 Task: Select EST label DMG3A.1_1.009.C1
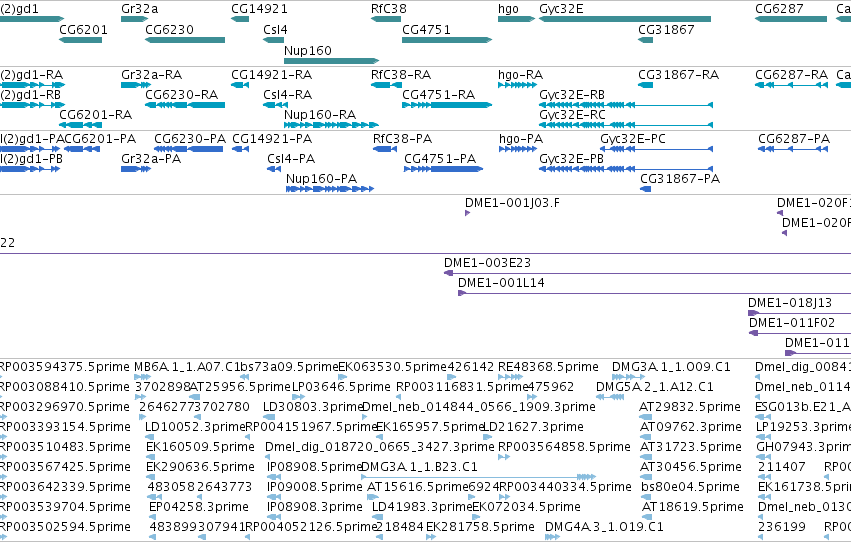pos(671,367)
